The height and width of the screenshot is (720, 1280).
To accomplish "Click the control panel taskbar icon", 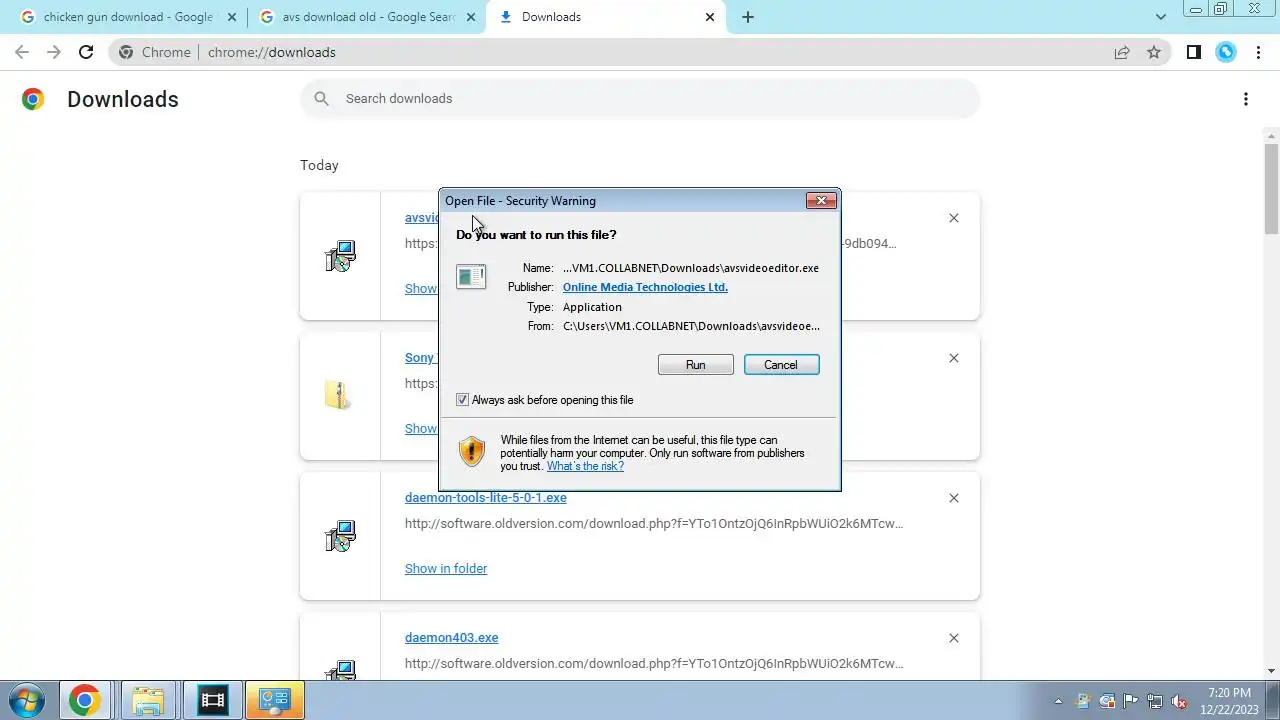I will 275,700.
